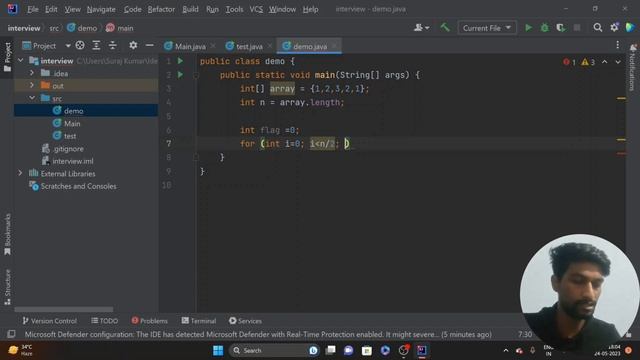The width and height of the screenshot is (640, 360).
Task: Open the Navigate menu
Action: pyautogui.click(x=101, y=9)
